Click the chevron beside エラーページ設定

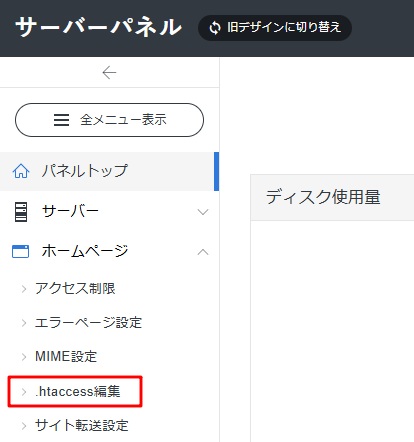coord(24,323)
